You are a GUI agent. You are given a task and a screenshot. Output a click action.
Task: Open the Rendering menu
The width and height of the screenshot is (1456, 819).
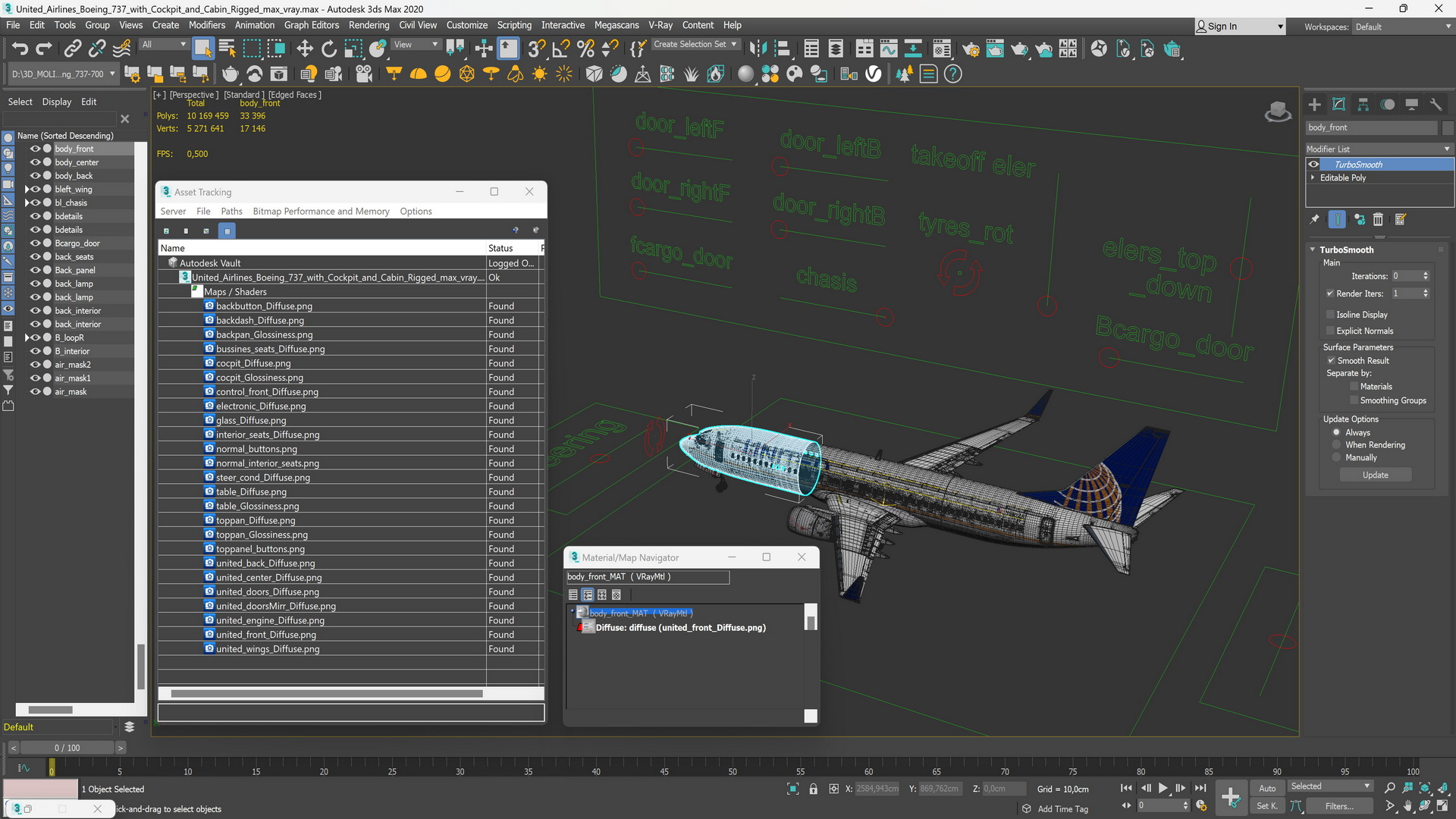click(x=369, y=25)
